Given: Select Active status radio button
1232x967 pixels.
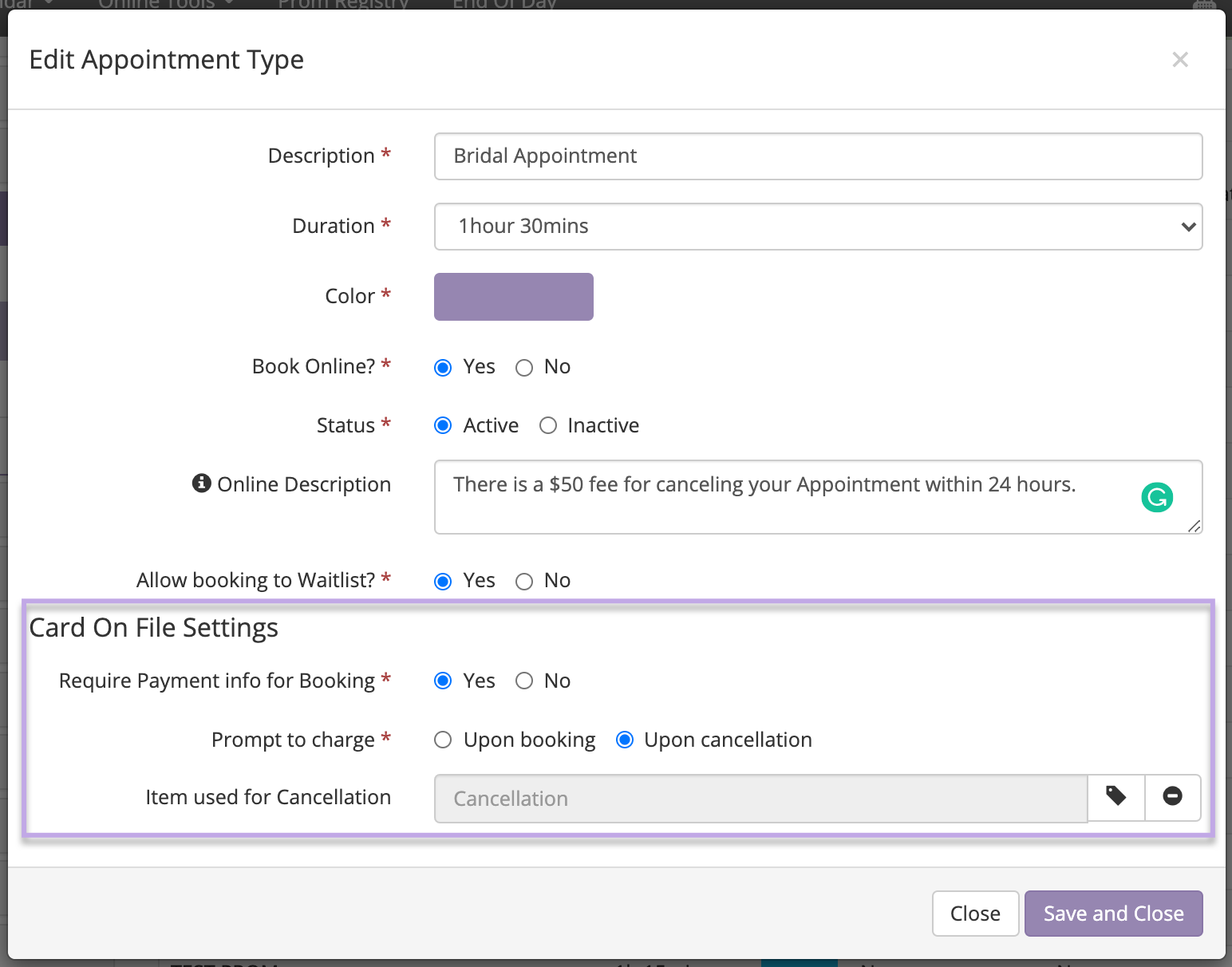Looking at the screenshot, I should pos(443,426).
